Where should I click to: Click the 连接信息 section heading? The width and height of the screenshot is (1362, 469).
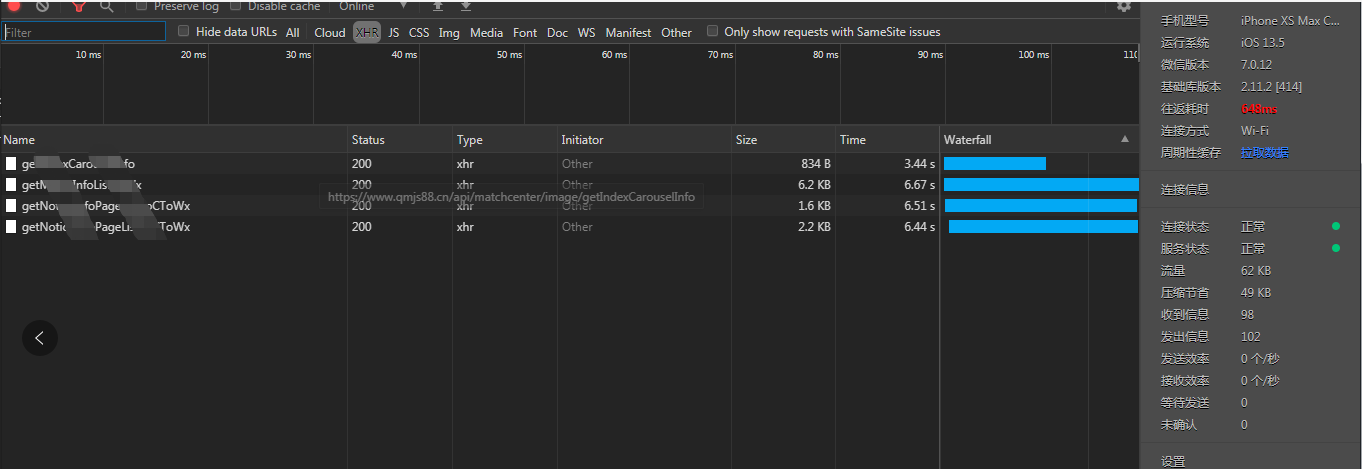pos(1185,189)
